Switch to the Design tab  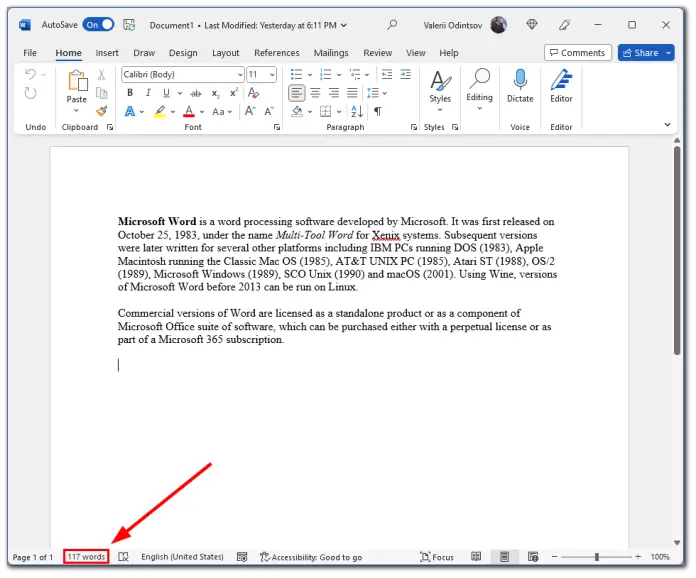point(183,53)
